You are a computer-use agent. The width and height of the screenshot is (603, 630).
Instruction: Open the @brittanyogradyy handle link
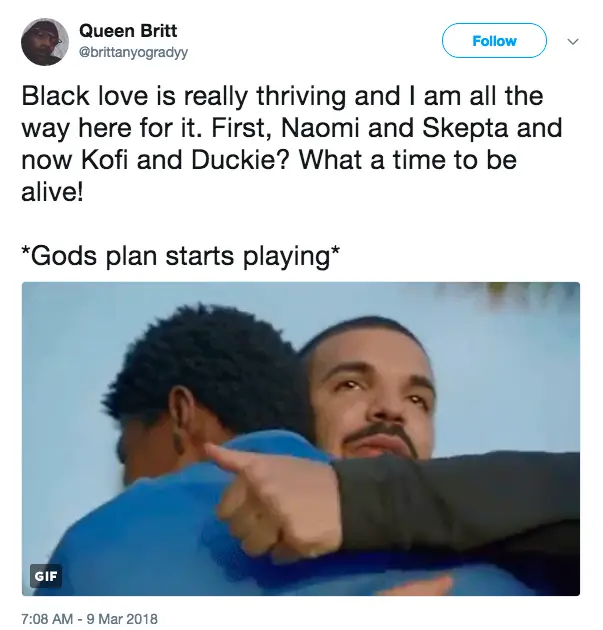[x=133, y=53]
